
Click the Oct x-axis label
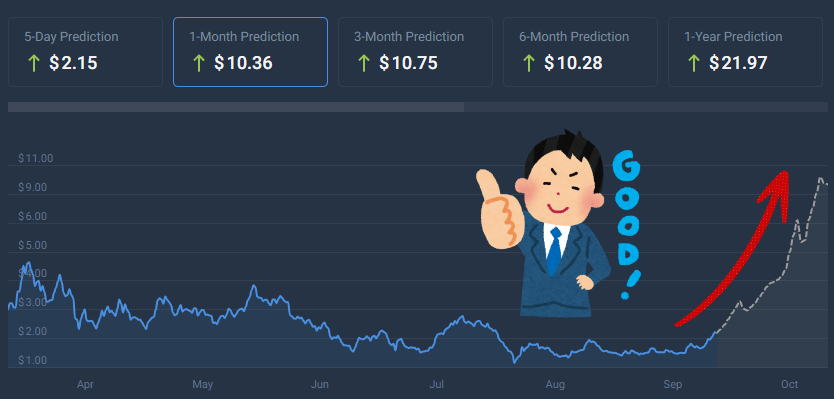click(x=790, y=384)
